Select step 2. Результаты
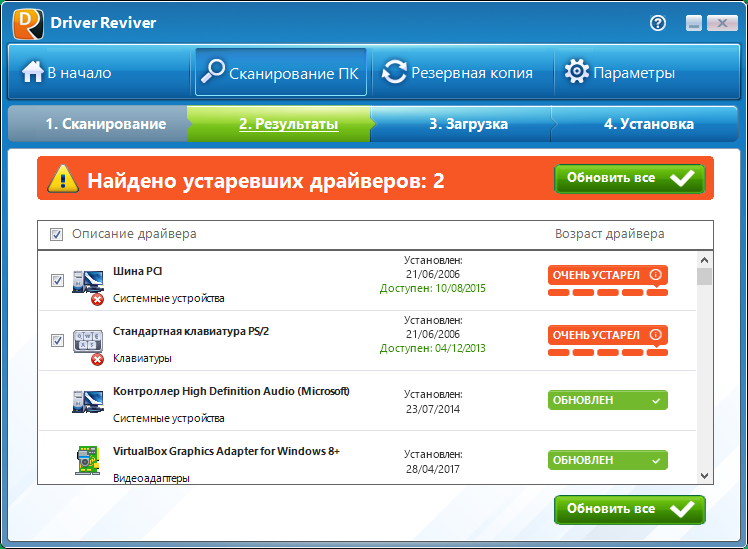Image resolution: width=748 pixels, height=549 pixels. click(x=279, y=124)
